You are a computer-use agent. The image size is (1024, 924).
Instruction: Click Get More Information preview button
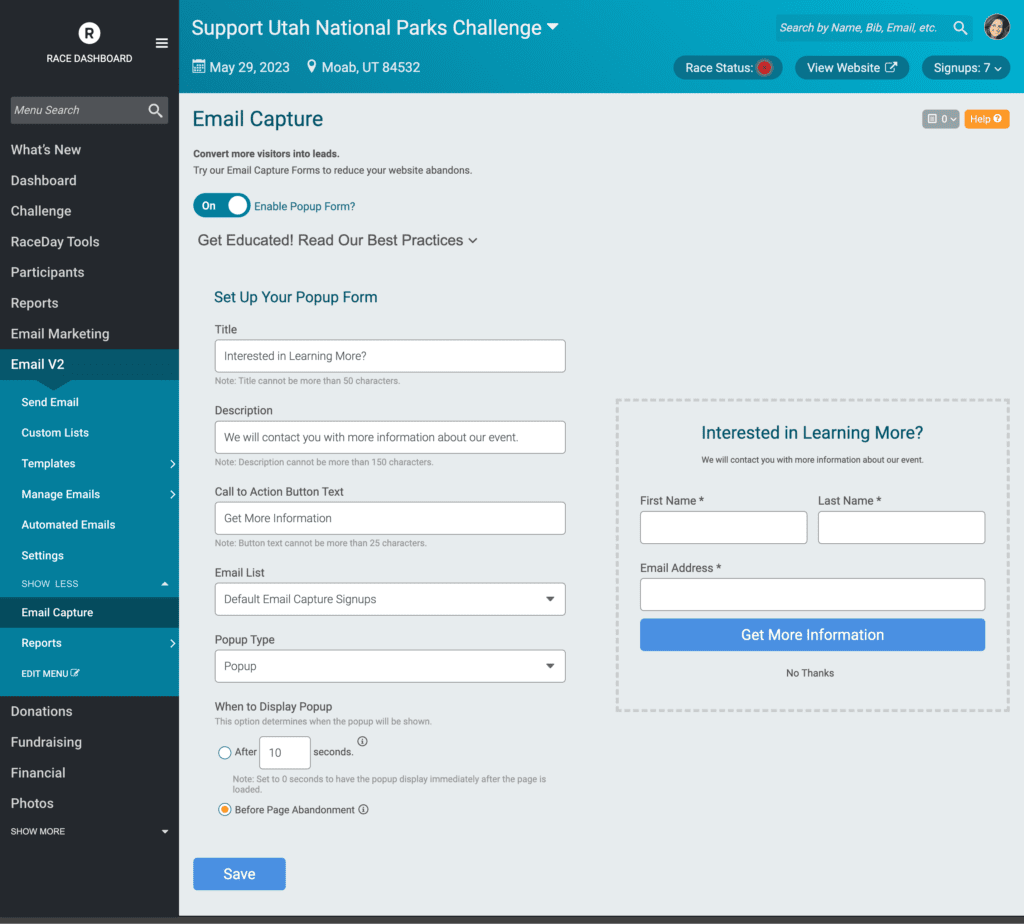coord(812,635)
